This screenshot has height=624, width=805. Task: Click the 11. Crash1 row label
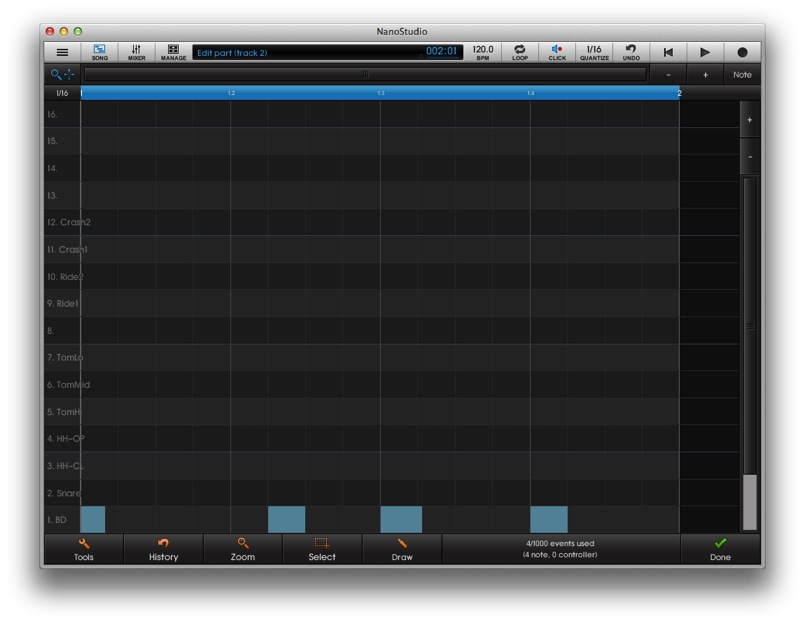tap(67, 250)
